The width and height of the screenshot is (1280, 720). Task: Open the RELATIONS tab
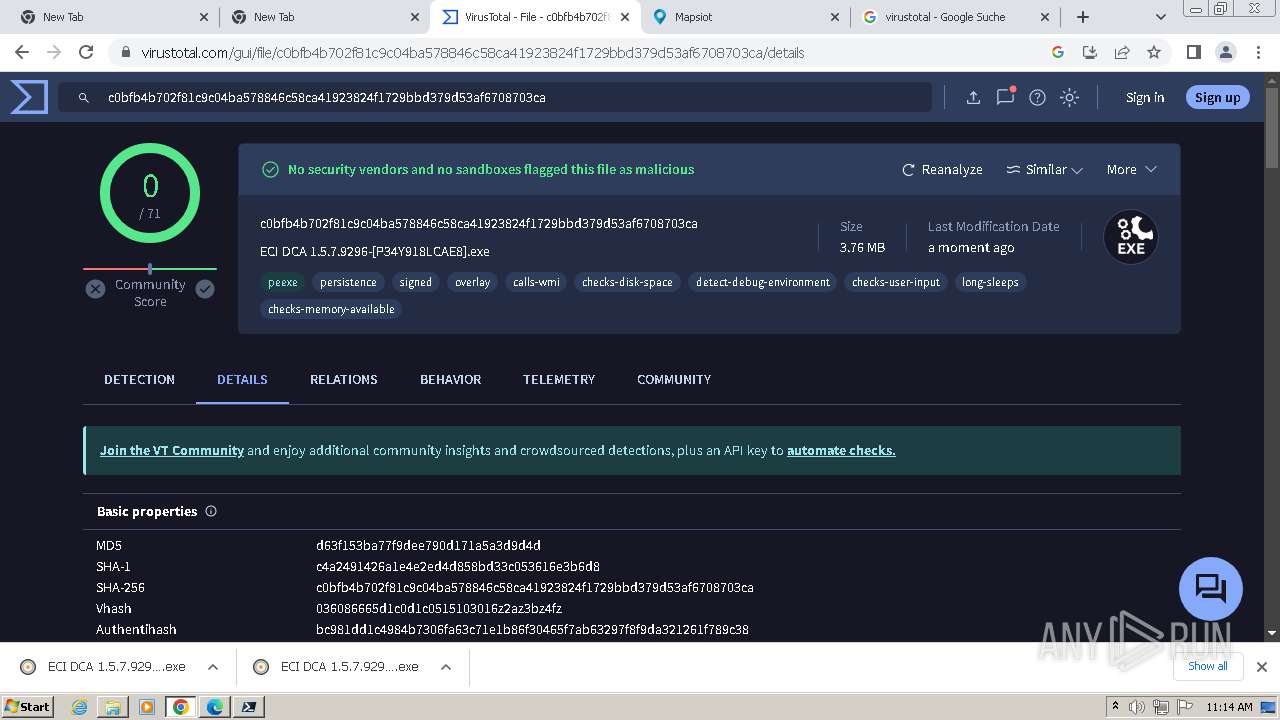click(x=344, y=379)
